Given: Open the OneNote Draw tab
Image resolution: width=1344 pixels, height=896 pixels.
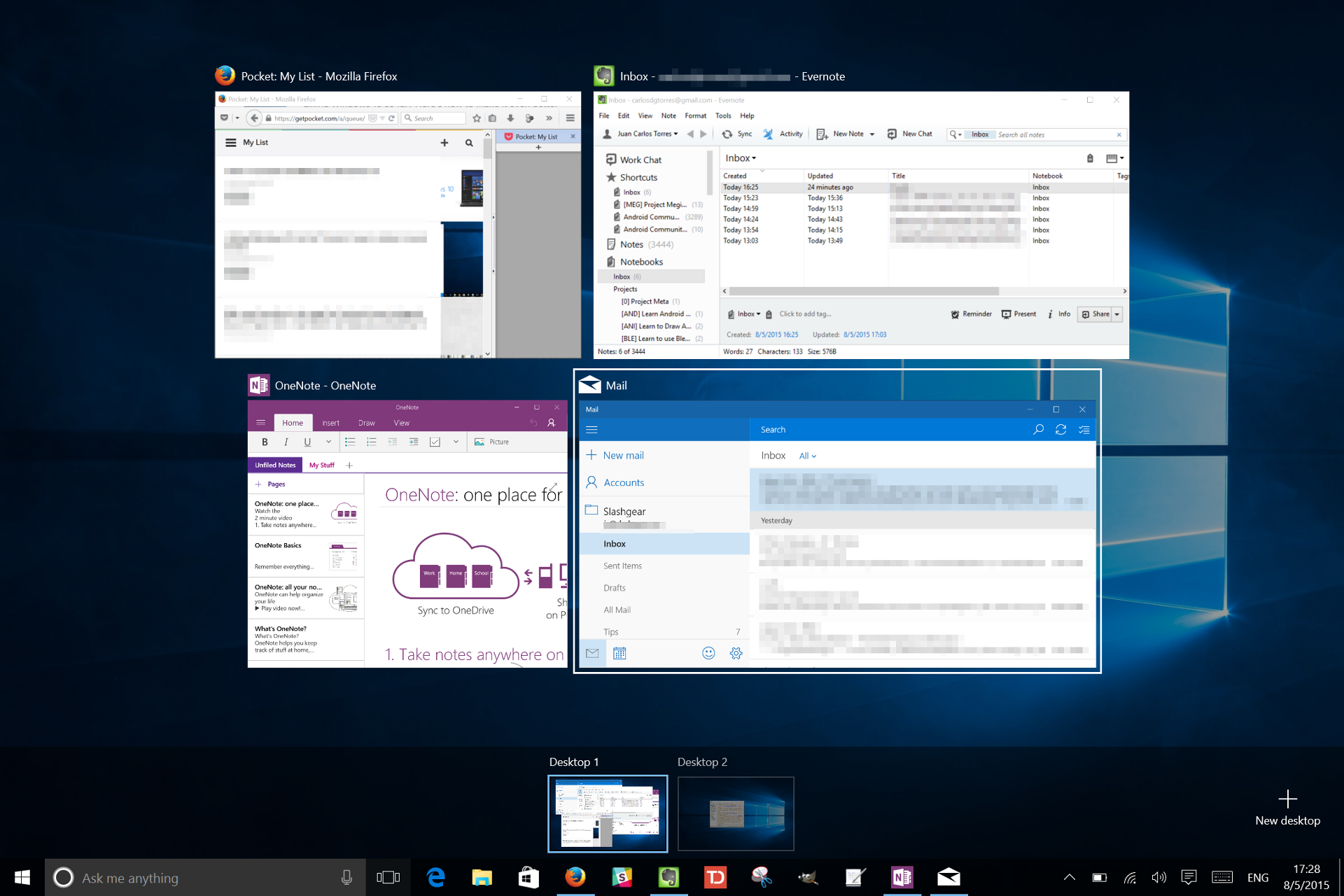Looking at the screenshot, I should [x=366, y=423].
